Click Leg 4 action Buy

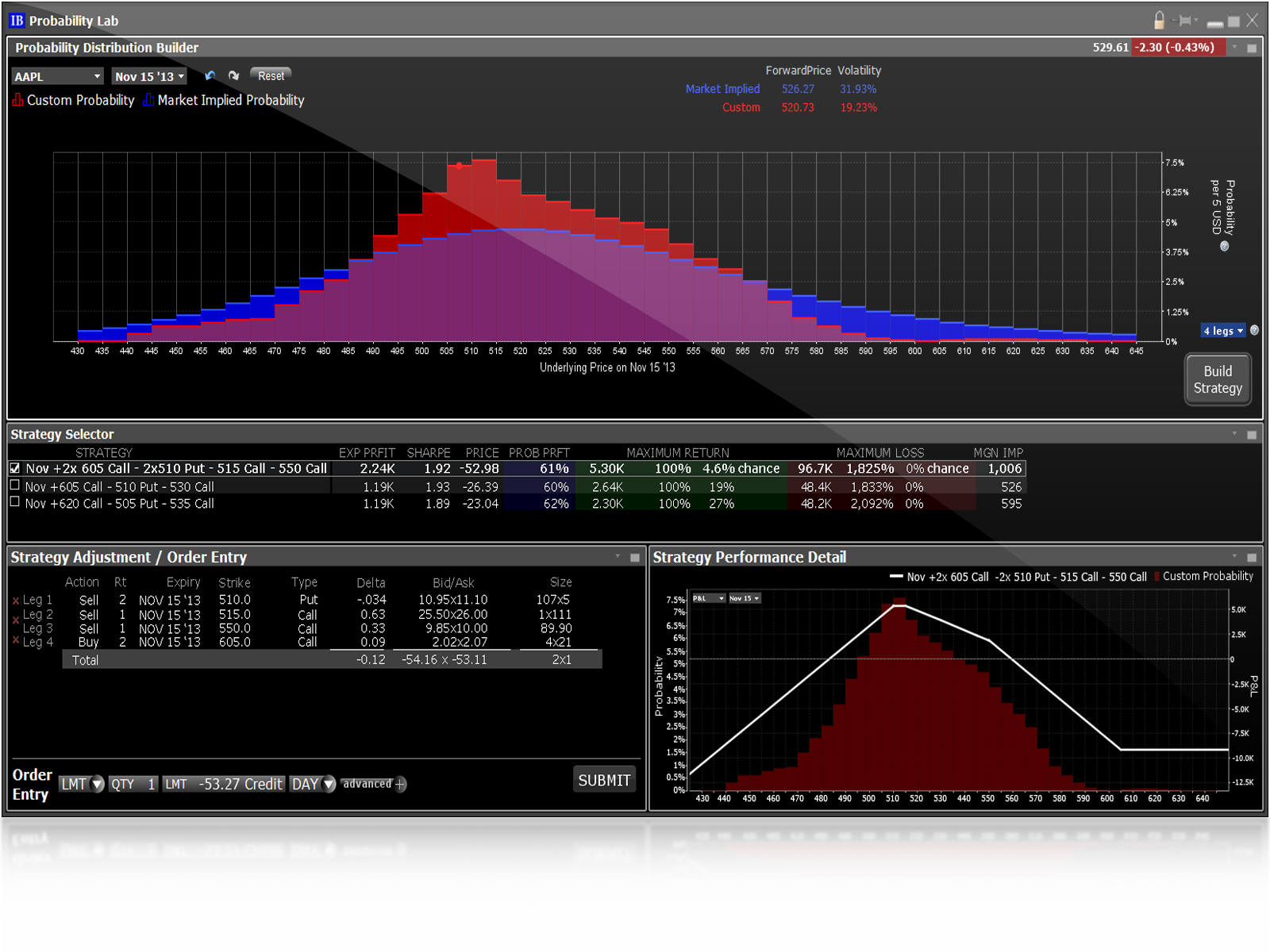coord(89,643)
